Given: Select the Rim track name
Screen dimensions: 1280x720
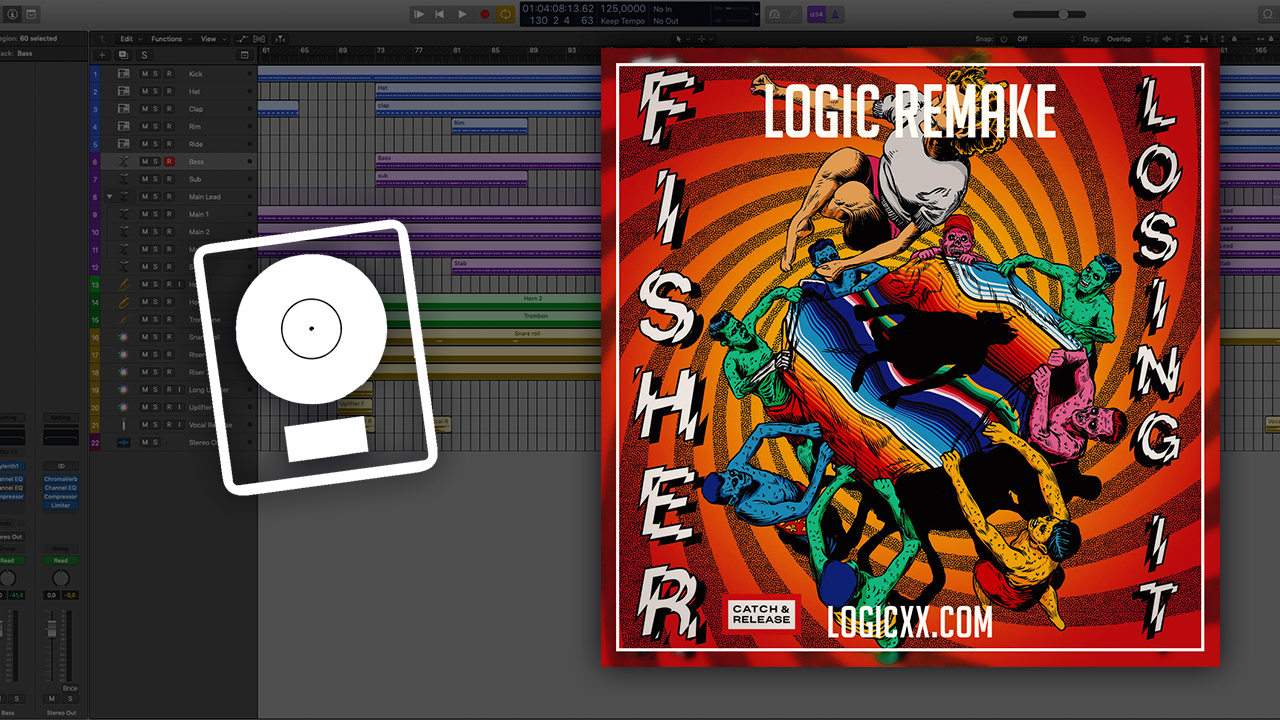Looking at the screenshot, I should (x=195, y=127).
